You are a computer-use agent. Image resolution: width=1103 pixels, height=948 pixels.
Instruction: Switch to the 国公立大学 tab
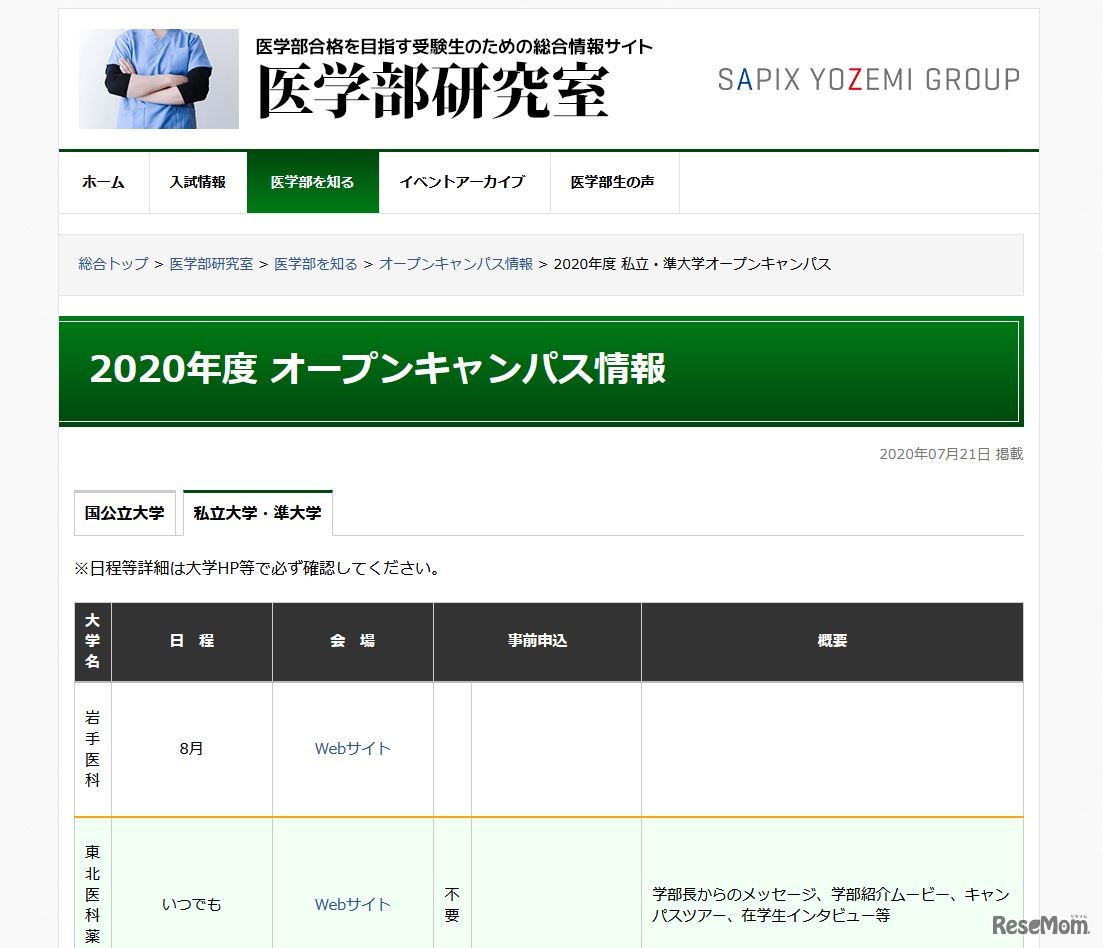[124, 512]
